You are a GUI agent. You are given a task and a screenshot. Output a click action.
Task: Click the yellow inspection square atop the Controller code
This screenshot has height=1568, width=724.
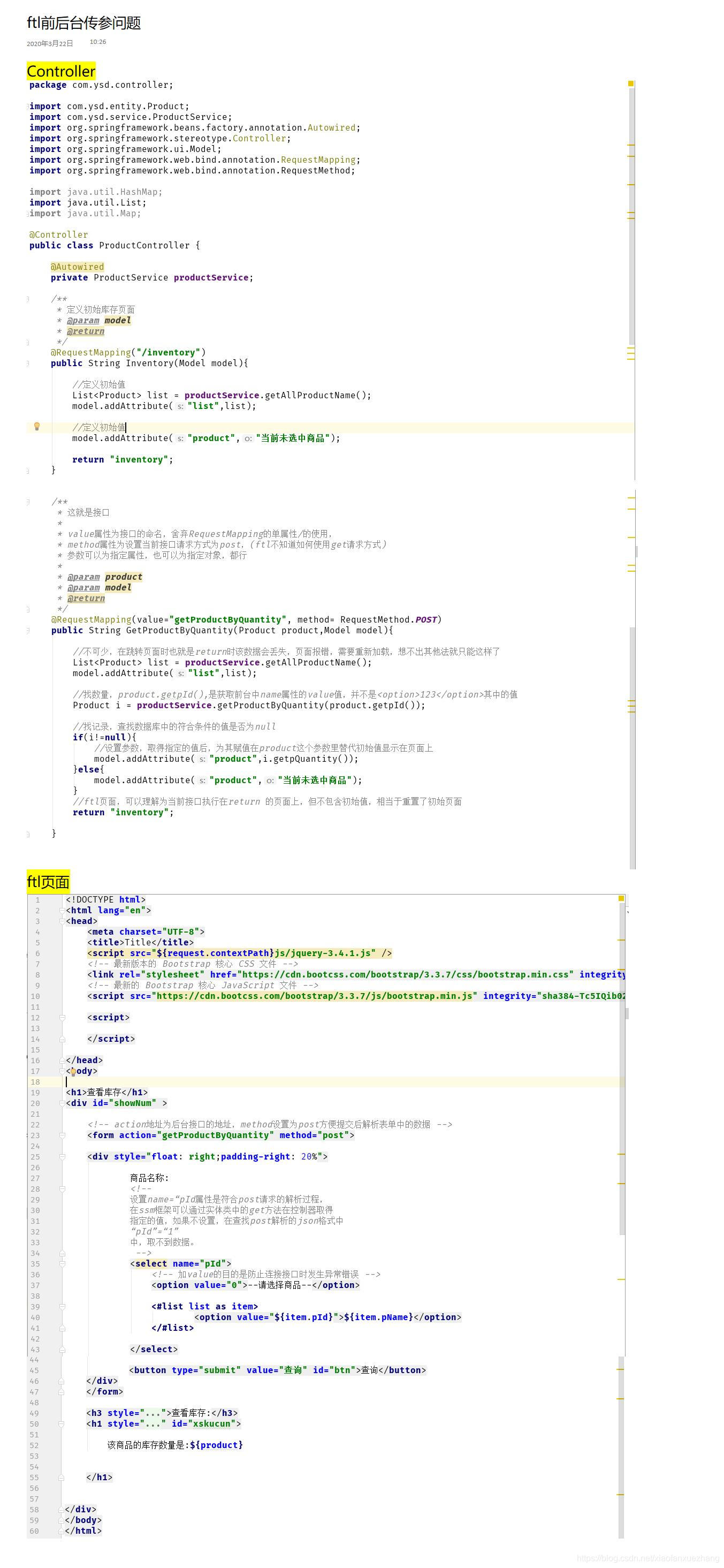coord(631,84)
